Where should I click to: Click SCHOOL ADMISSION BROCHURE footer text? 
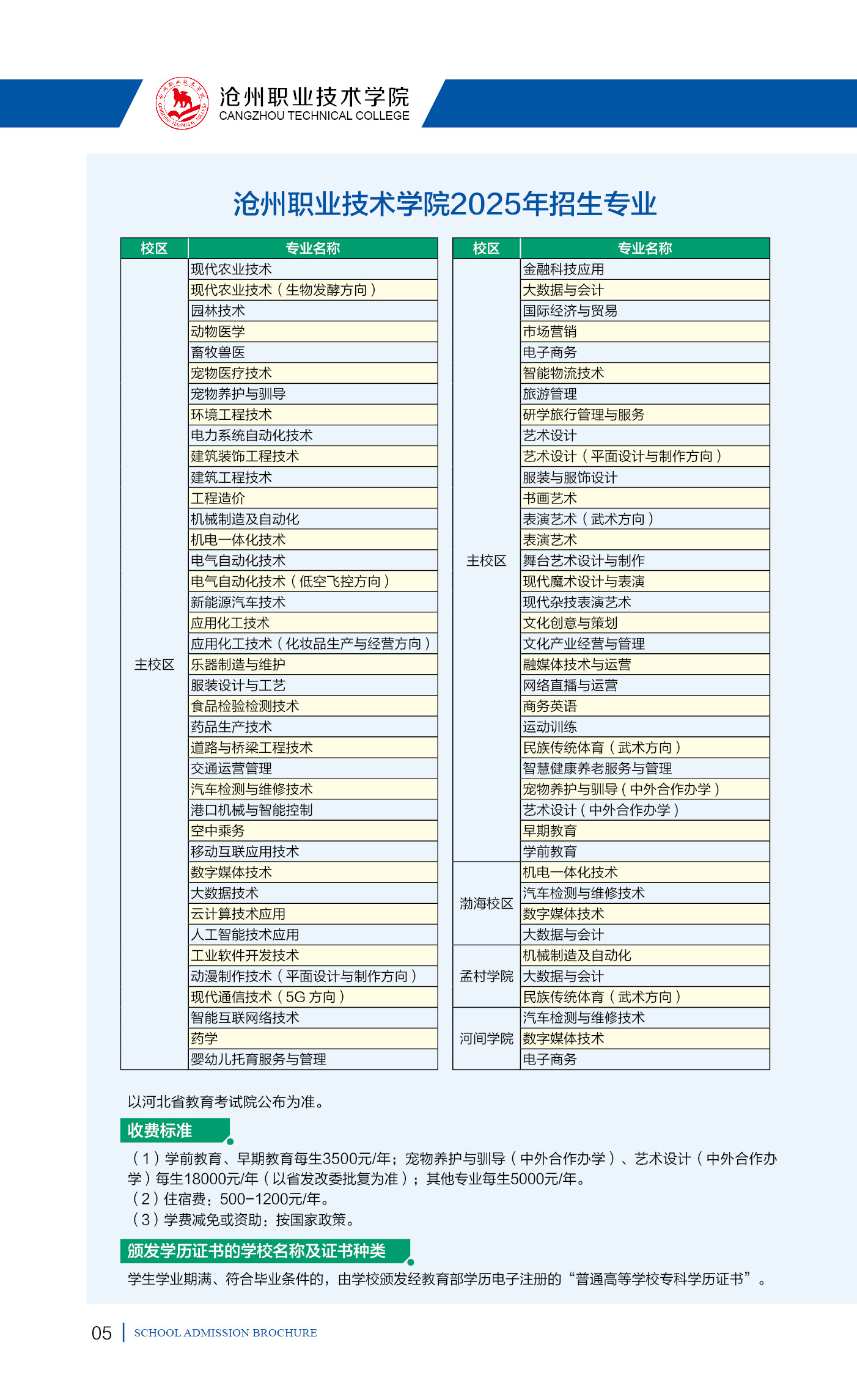(226, 1333)
